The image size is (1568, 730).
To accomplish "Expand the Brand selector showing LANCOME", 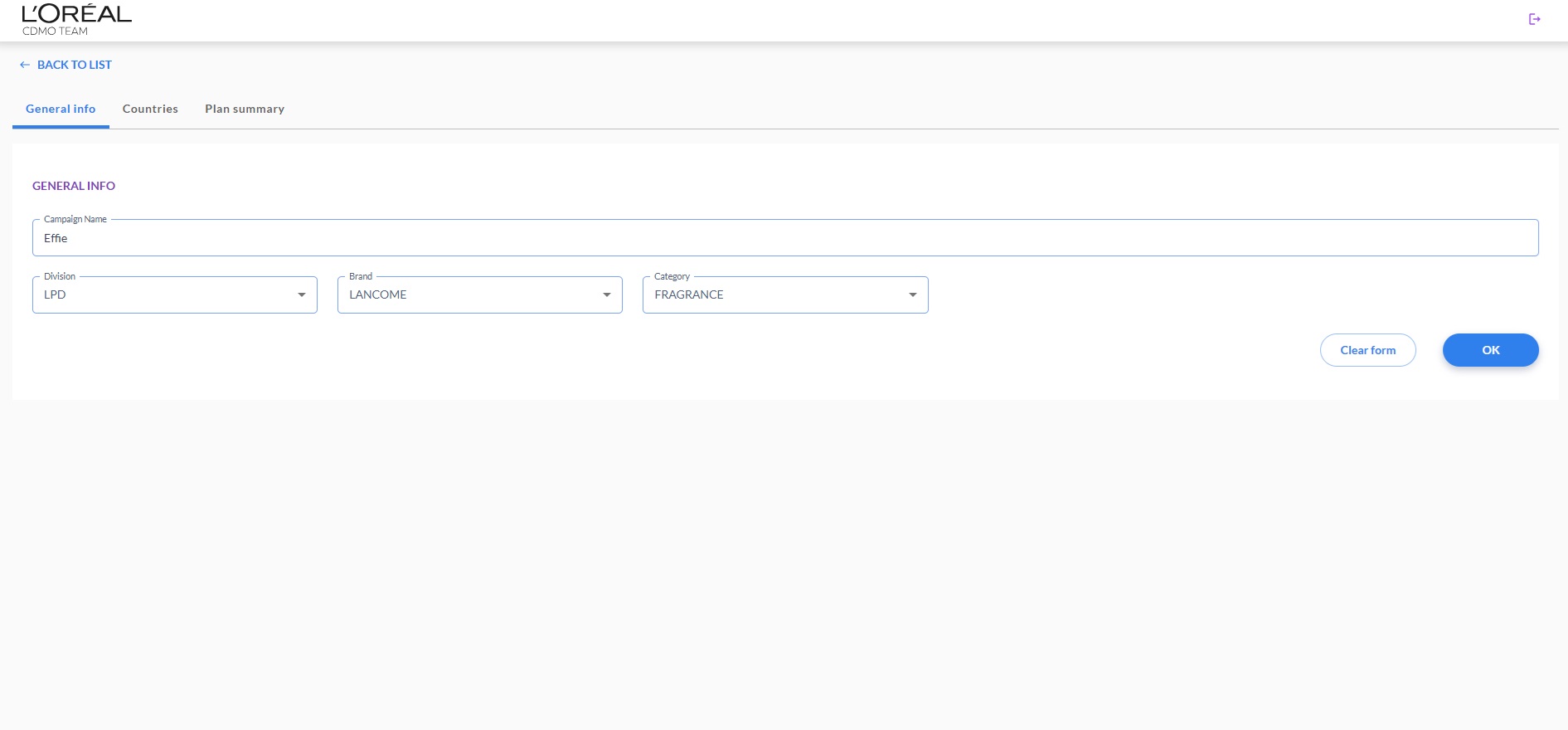I will pos(471,295).
